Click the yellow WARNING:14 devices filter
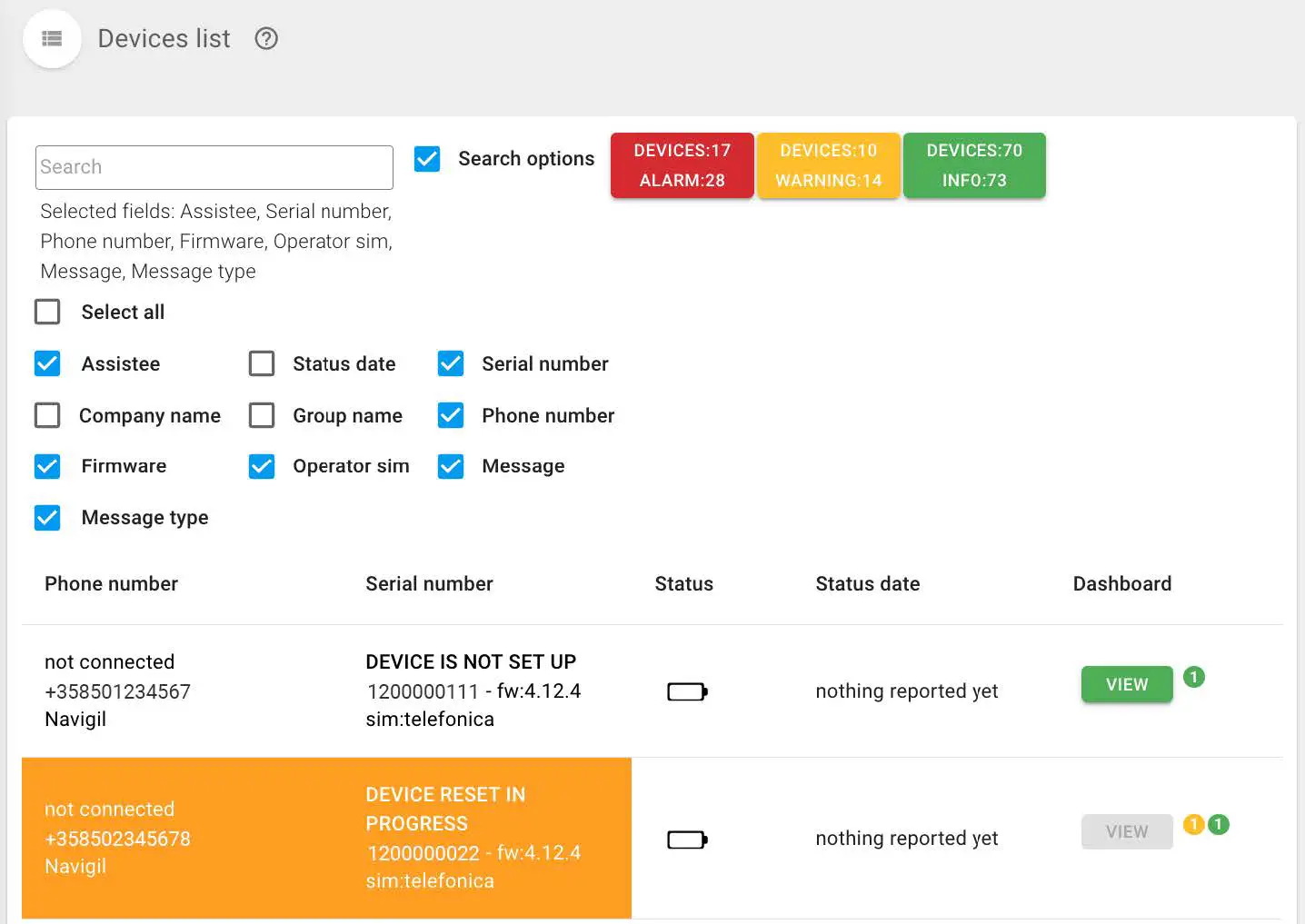The height and width of the screenshot is (924, 1305). (828, 165)
